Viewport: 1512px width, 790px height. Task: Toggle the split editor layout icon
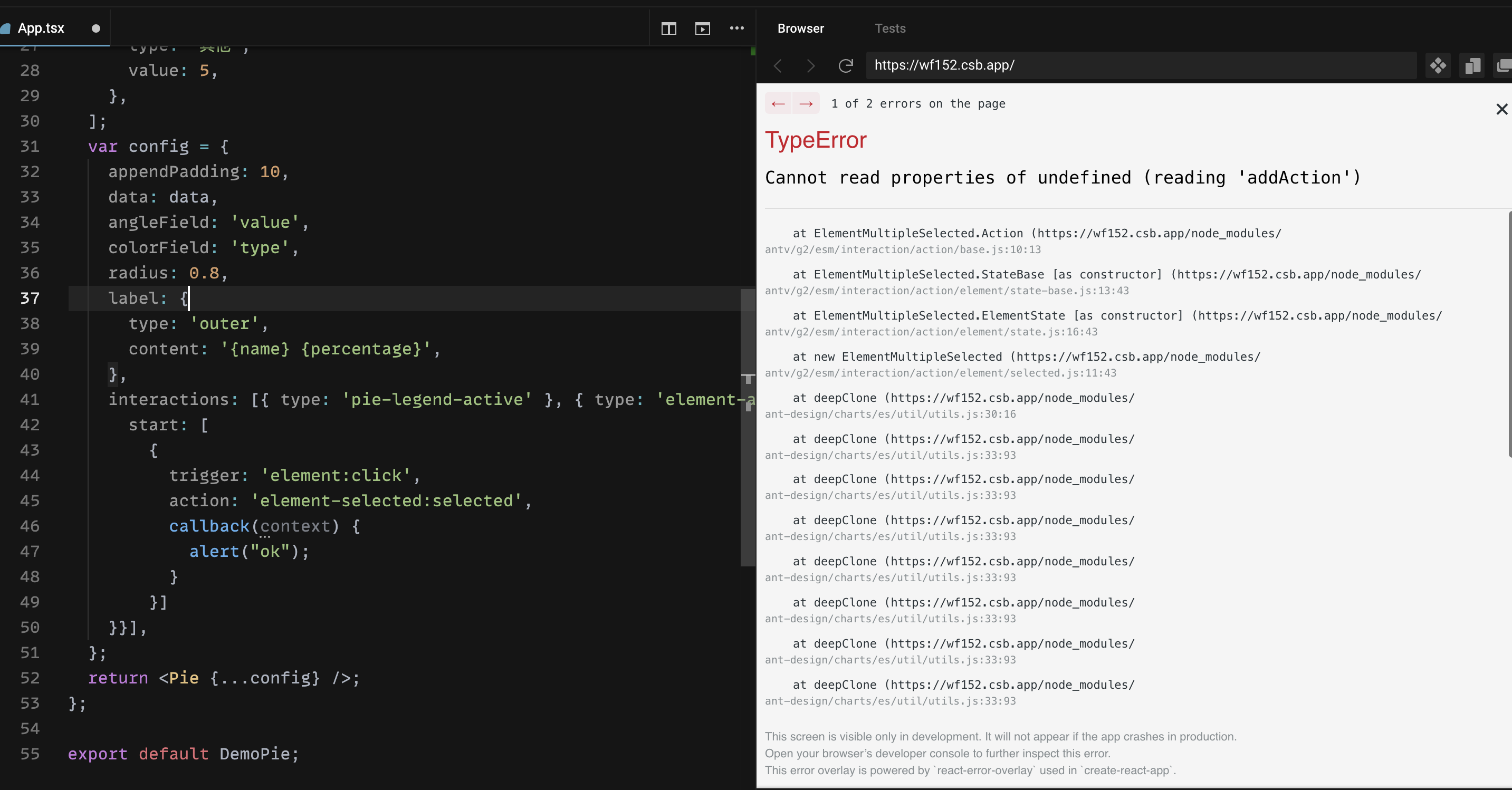pyautogui.click(x=668, y=28)
